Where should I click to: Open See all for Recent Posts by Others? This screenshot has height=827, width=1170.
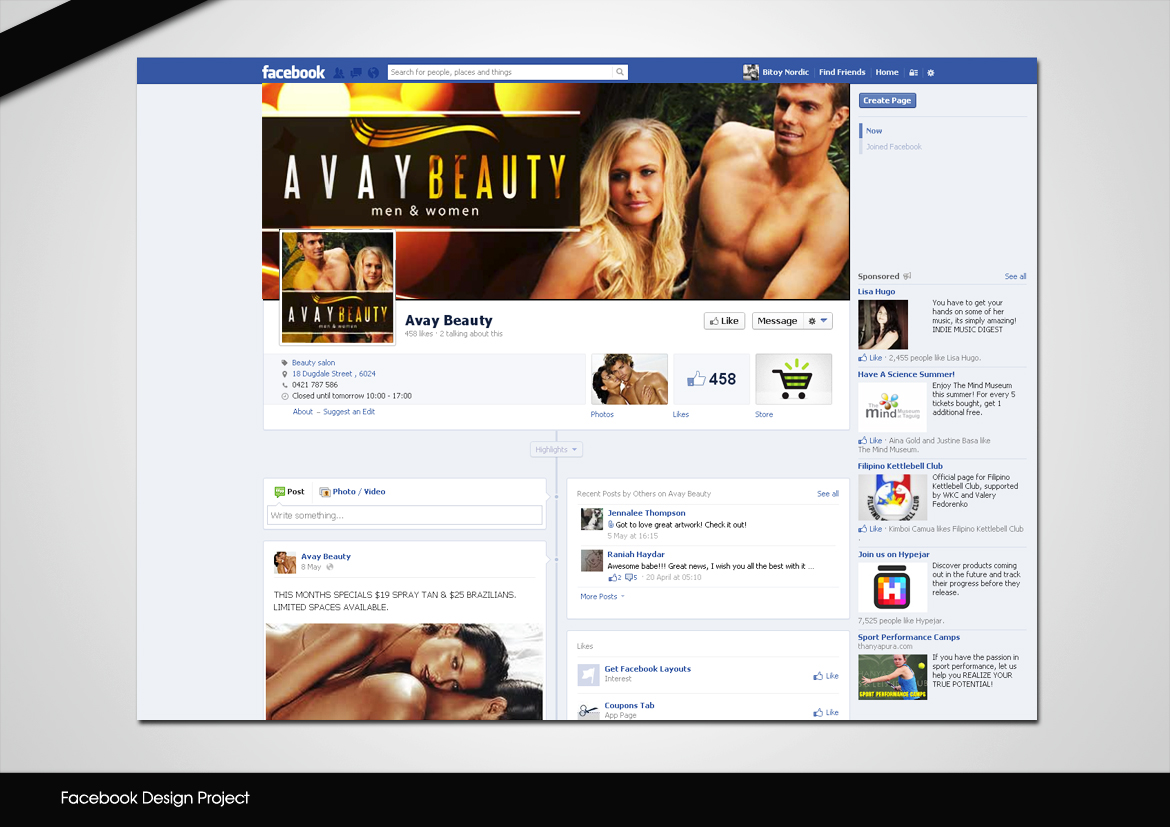click(x=827, y=493)
